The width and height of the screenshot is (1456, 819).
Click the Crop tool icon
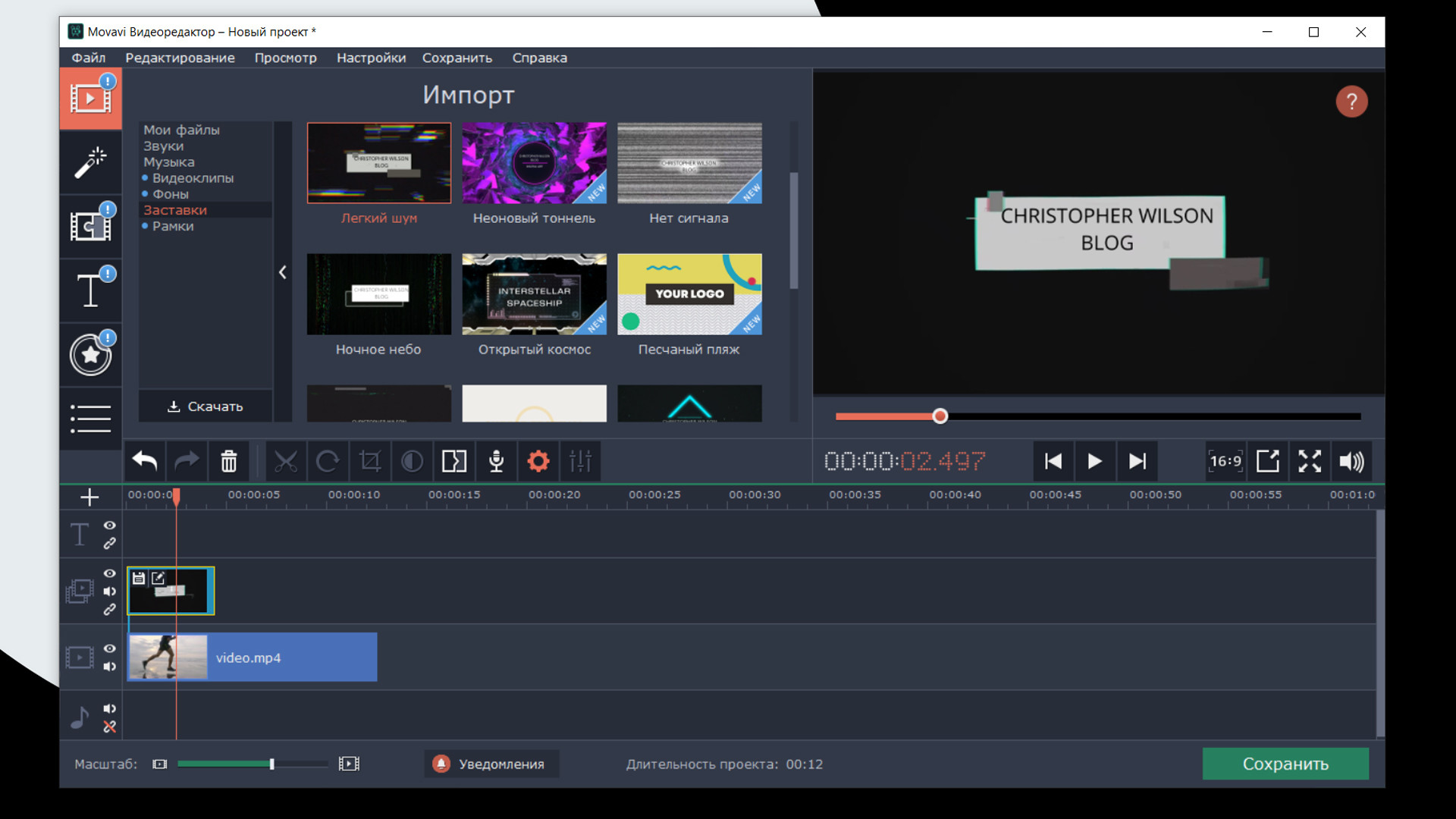pyautogui.click(x=370, y=461)
